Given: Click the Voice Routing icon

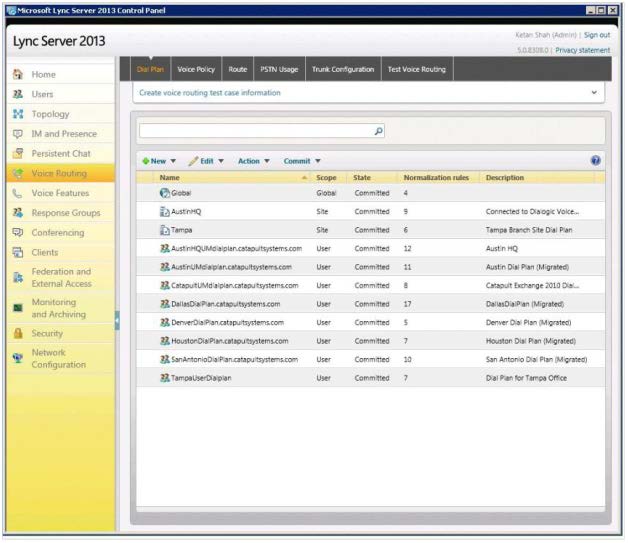Looking at the screenshot, I should point(18,173).
